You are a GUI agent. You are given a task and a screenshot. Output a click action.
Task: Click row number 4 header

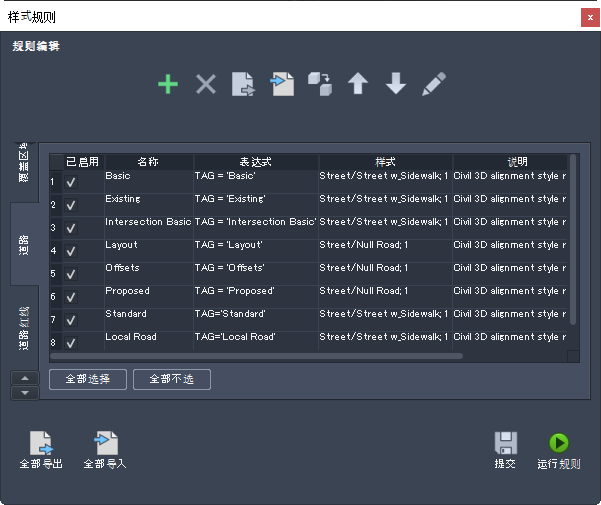tap(56, 251)
